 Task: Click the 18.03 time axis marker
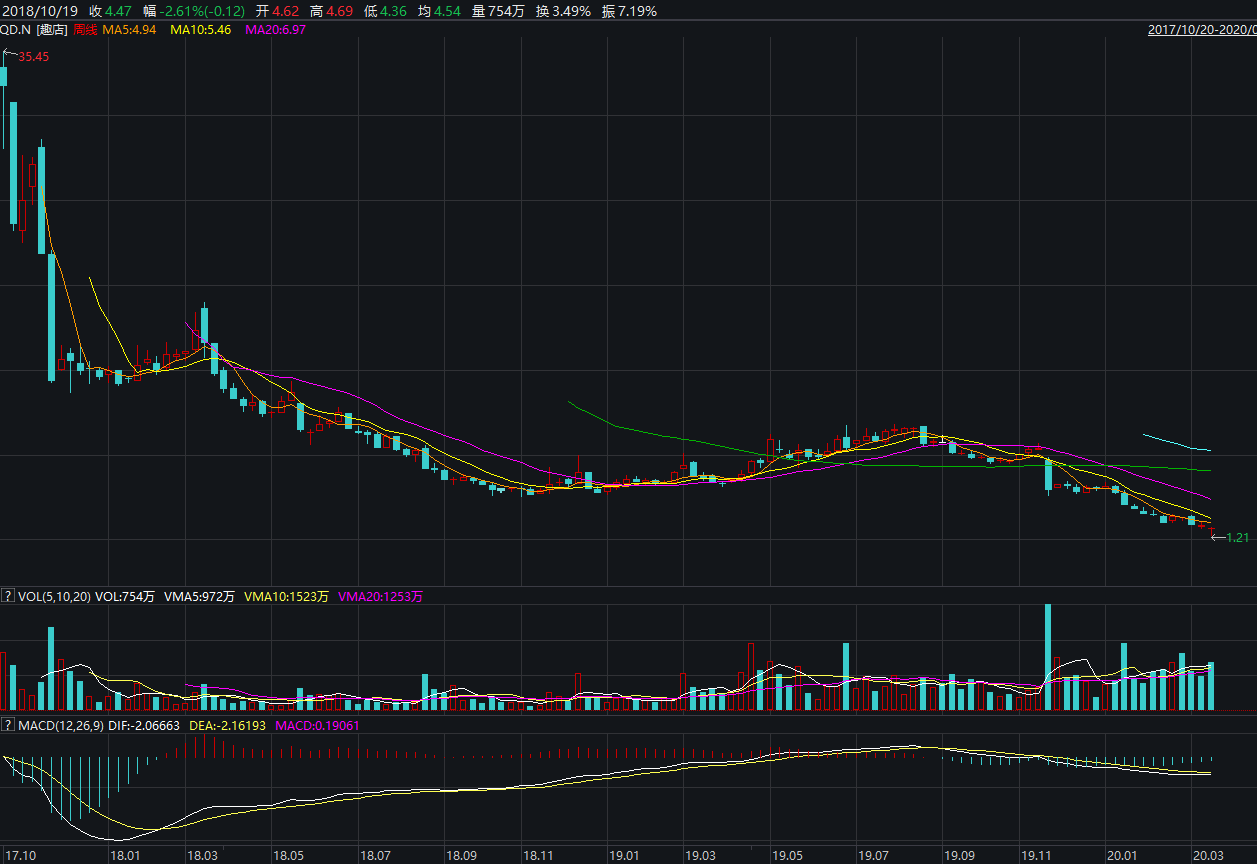click(x=202, y=856)
